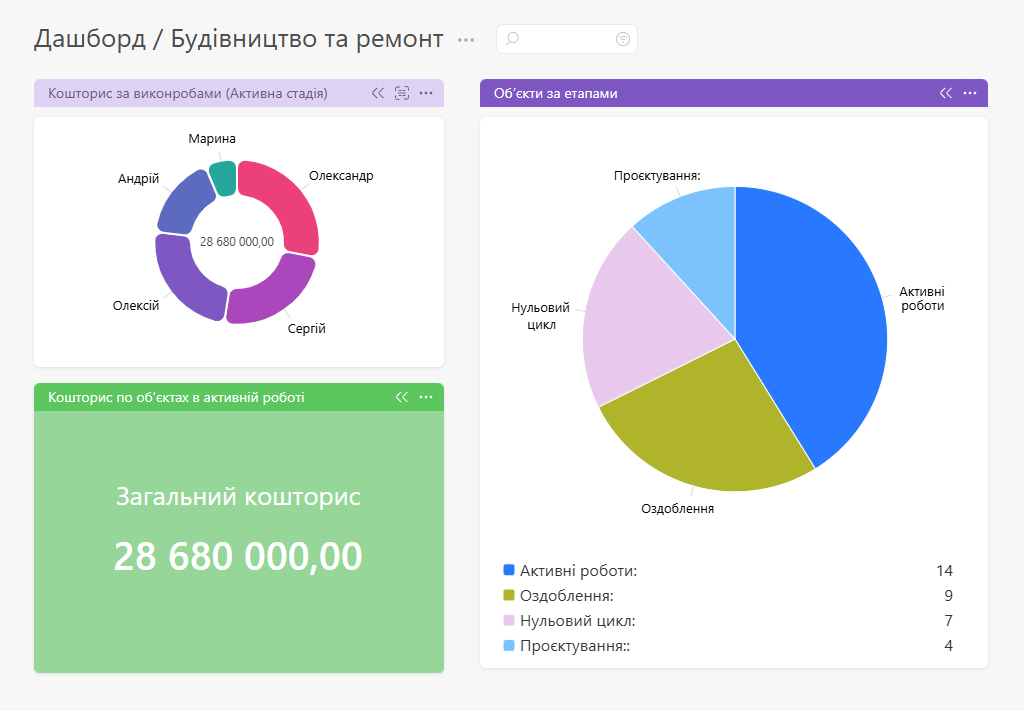1024x711 pixels.
Task: Toggle Нульовий цикл legend entry
Action: tap(569, 620)
